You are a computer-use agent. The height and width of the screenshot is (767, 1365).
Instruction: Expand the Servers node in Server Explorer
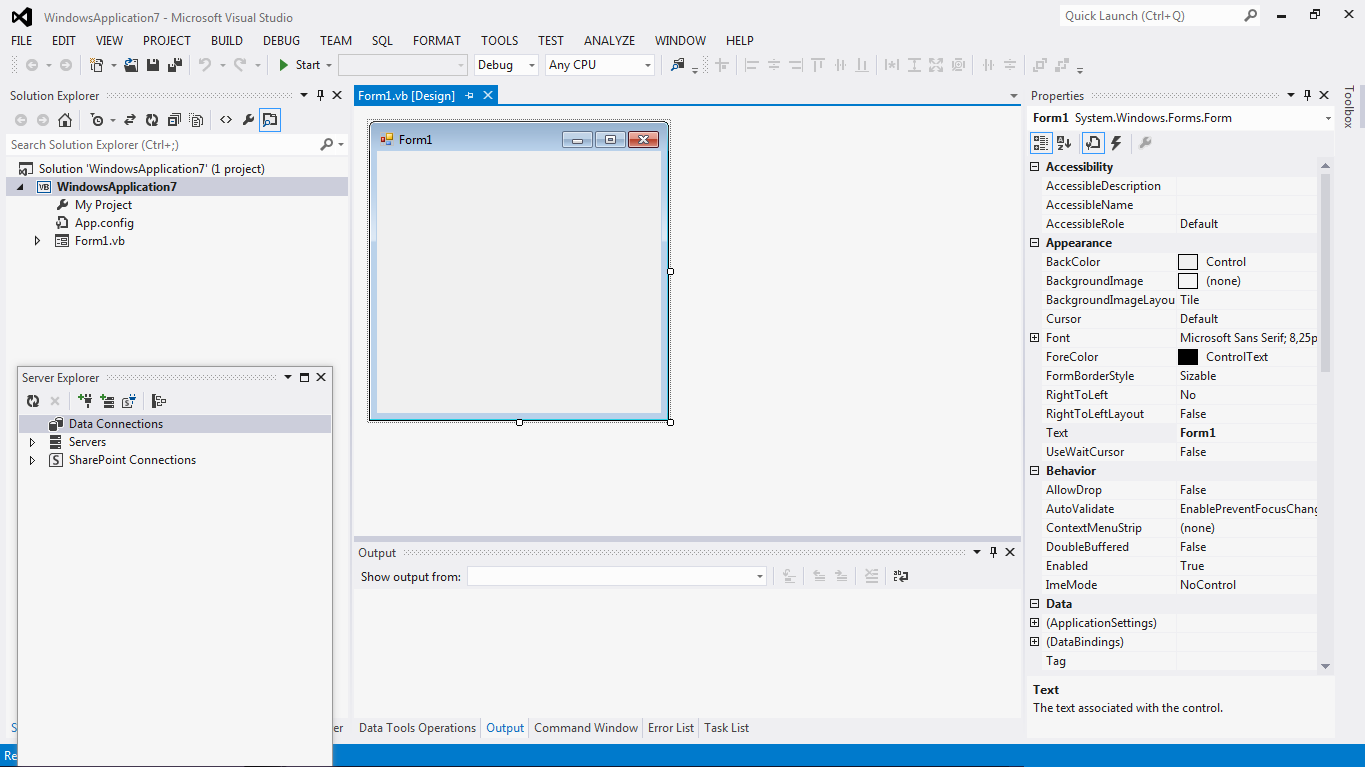31,441
